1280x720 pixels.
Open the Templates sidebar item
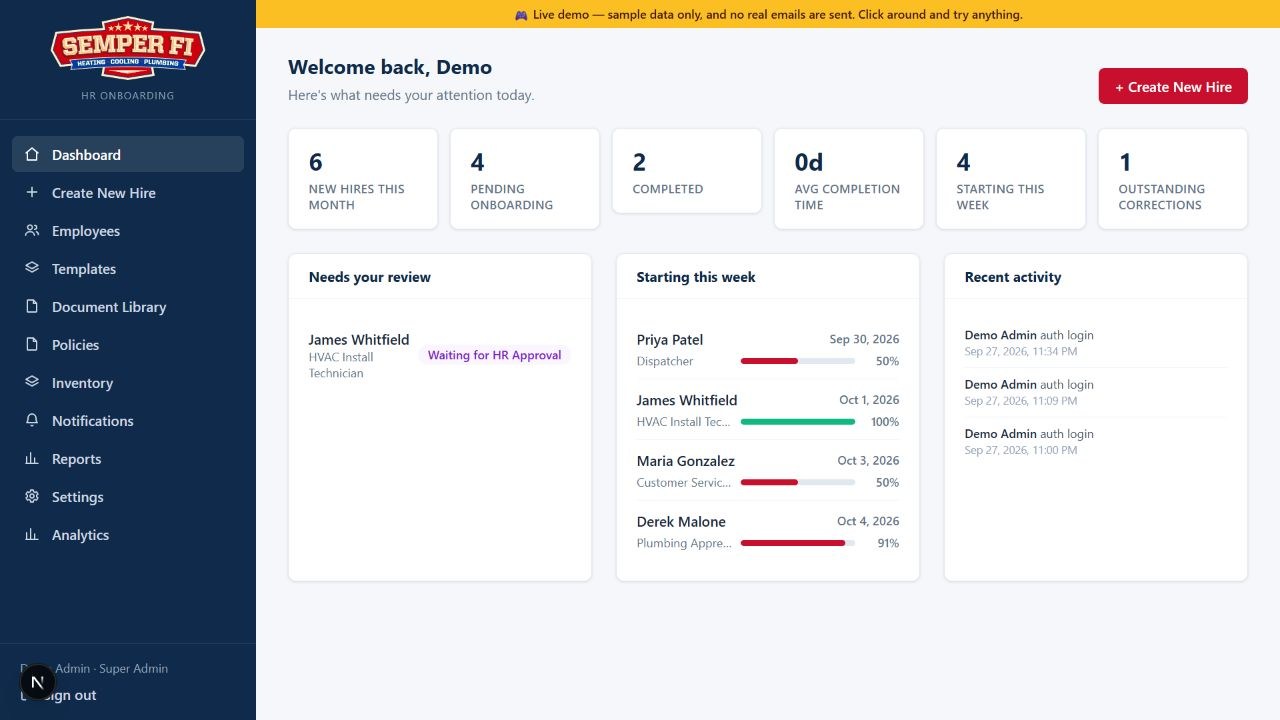(128, 269)
